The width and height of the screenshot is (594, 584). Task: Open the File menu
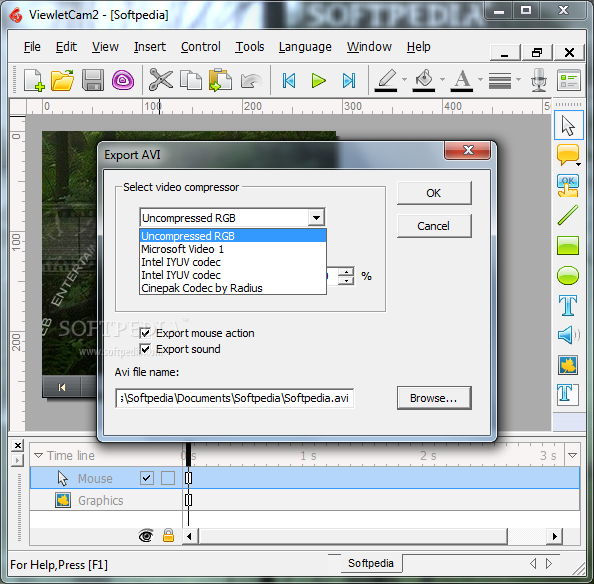coord(32,47)
